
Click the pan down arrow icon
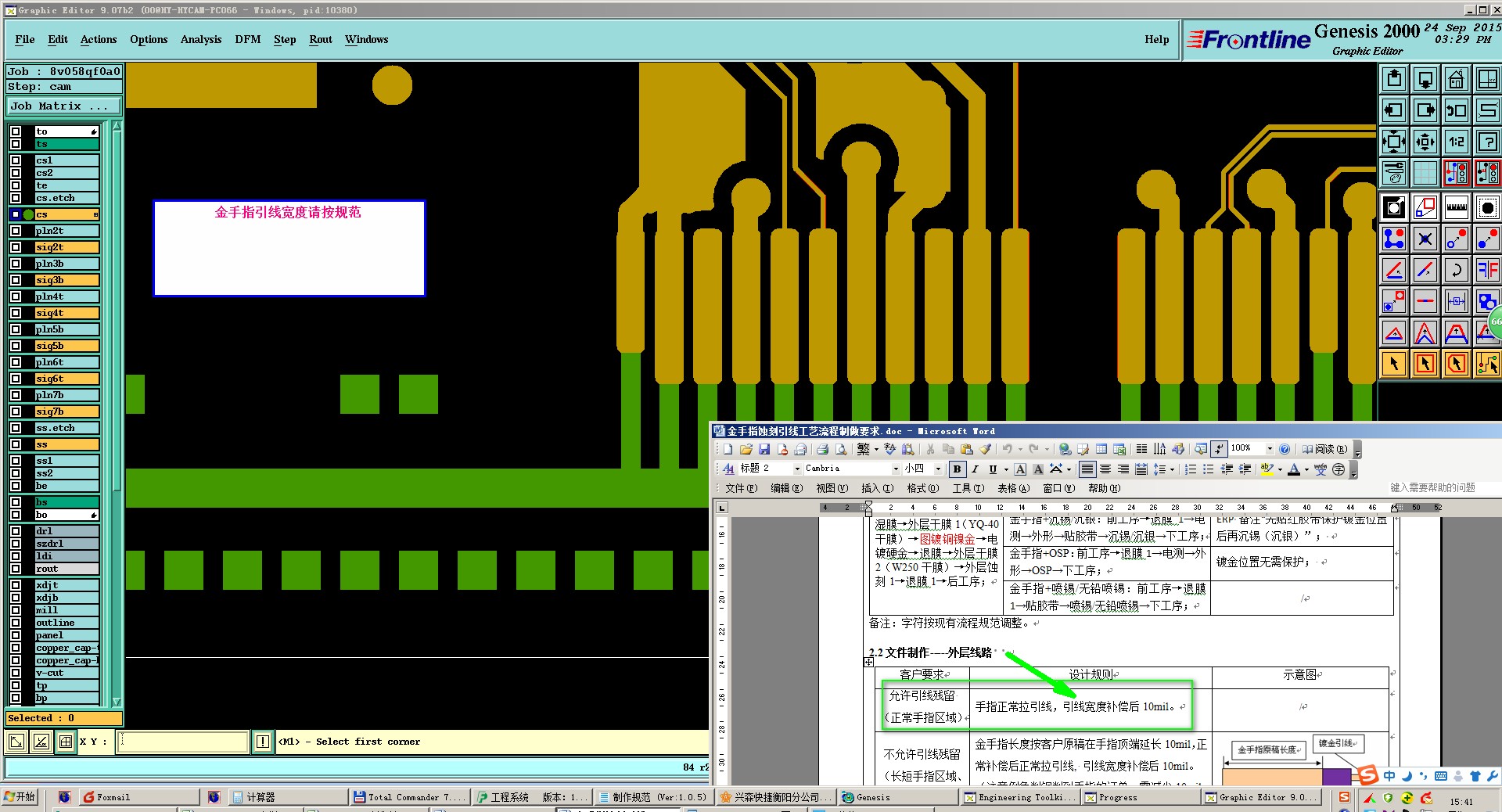point(1425,79)
